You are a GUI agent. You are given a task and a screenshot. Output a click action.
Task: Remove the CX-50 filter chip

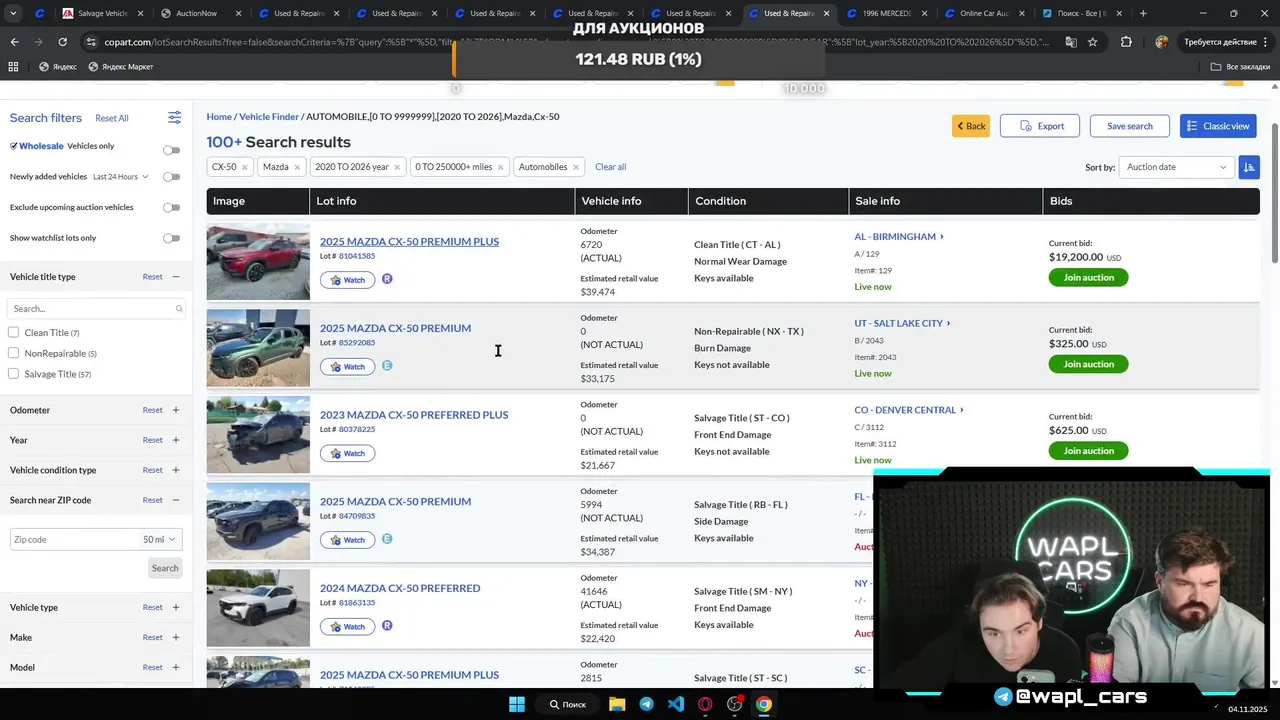point(244,167)
